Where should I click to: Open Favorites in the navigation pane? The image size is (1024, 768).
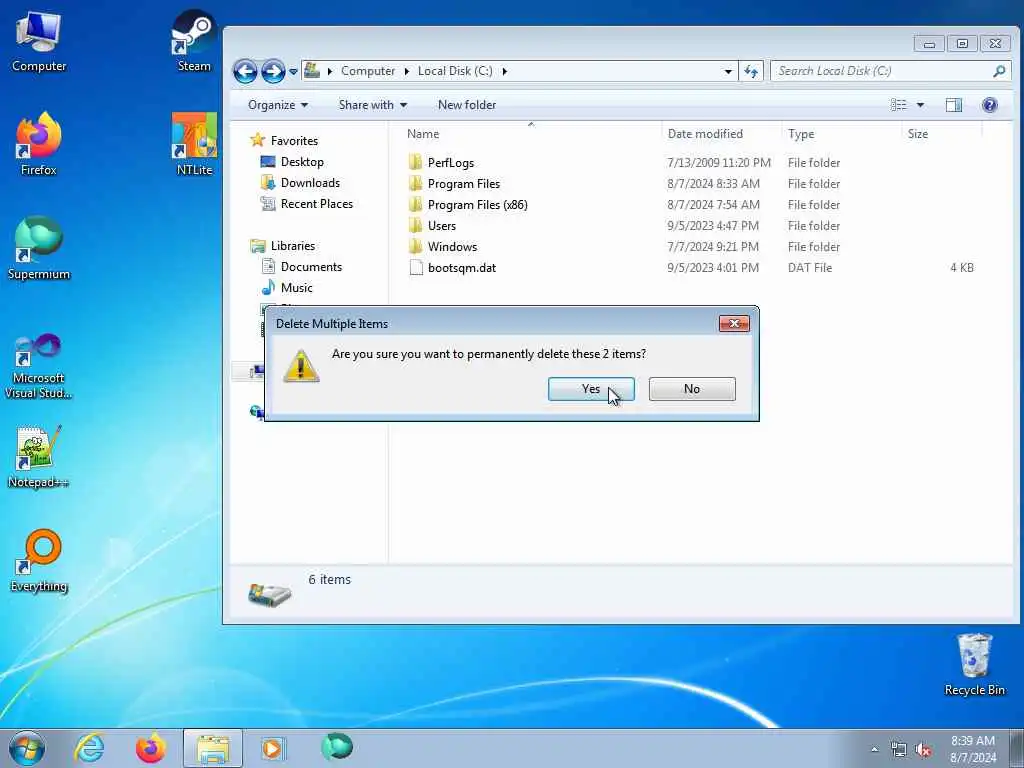tap(294, 141)
